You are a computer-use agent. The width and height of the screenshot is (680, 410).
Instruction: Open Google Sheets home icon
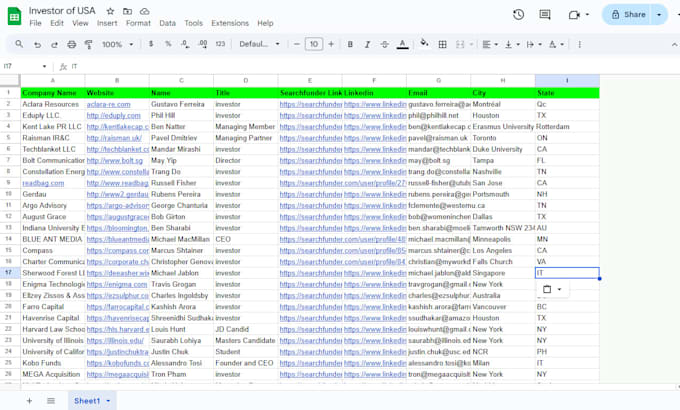click(14, 16)
